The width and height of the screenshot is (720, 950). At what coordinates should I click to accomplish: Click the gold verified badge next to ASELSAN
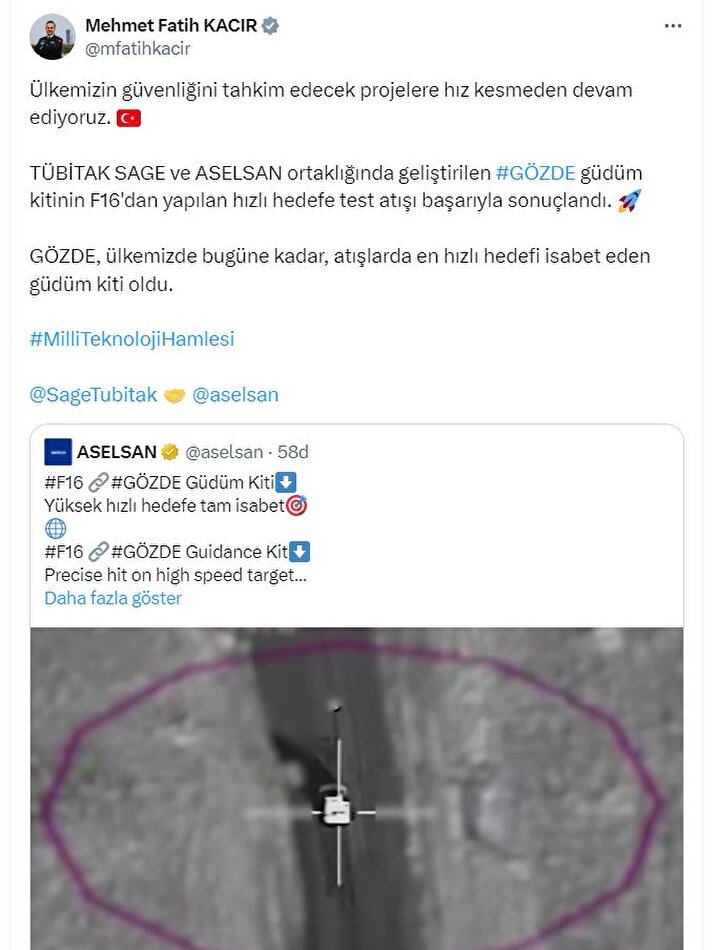(x=170, y=452)
